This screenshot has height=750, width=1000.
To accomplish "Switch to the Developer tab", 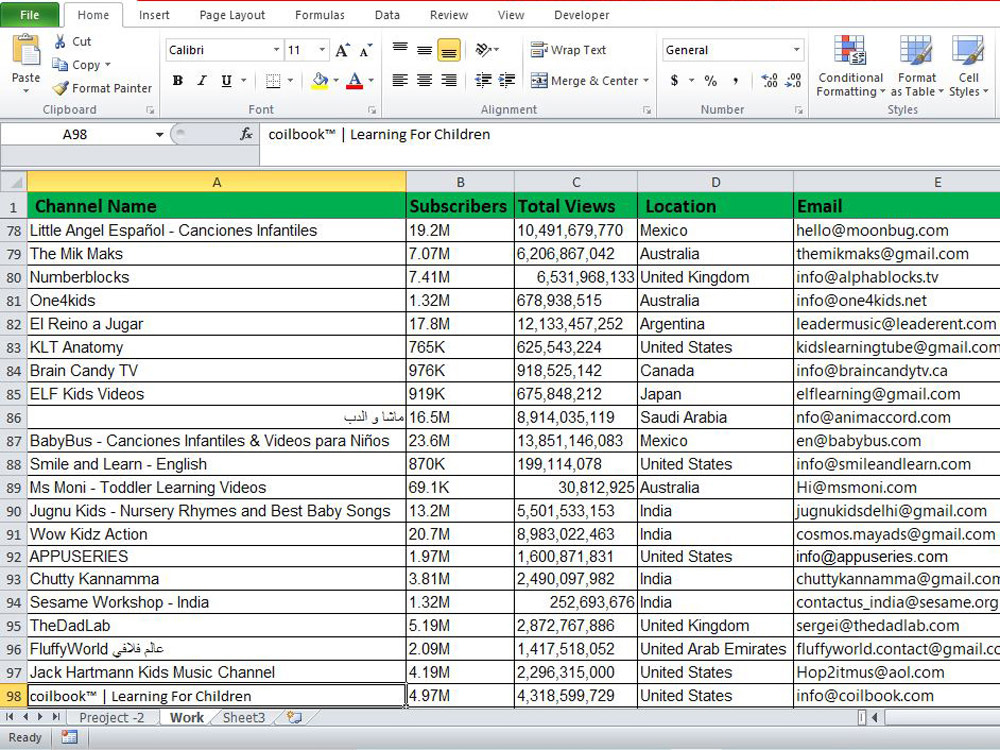I will tap(582, 15).
